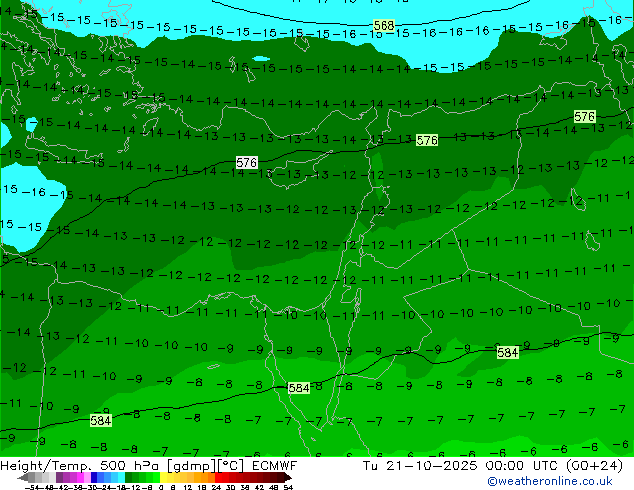Click the 584 label near the Sinai coast
This screenshot has width=634, height=490.
(299, 388)
